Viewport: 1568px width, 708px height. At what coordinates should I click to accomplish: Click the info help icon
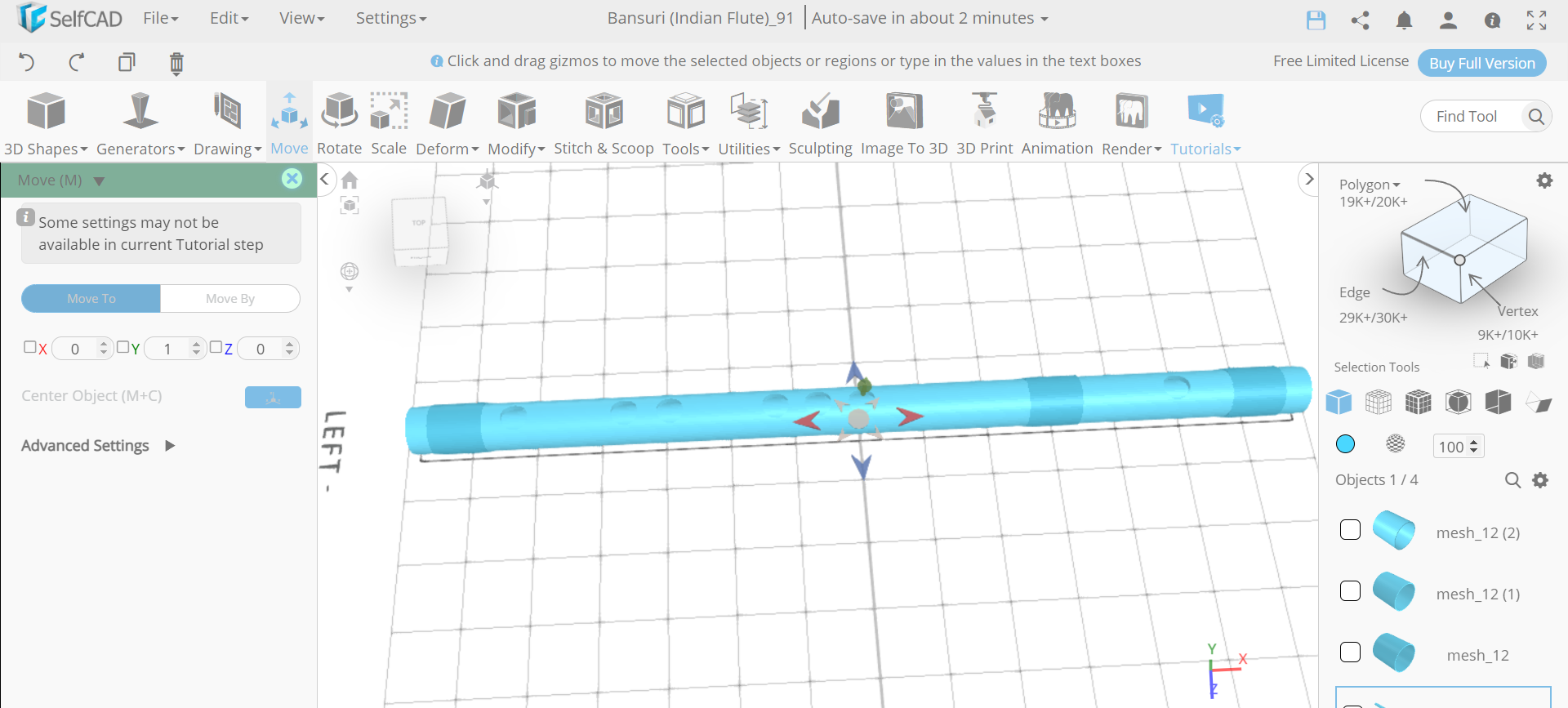click(1492, 20)
